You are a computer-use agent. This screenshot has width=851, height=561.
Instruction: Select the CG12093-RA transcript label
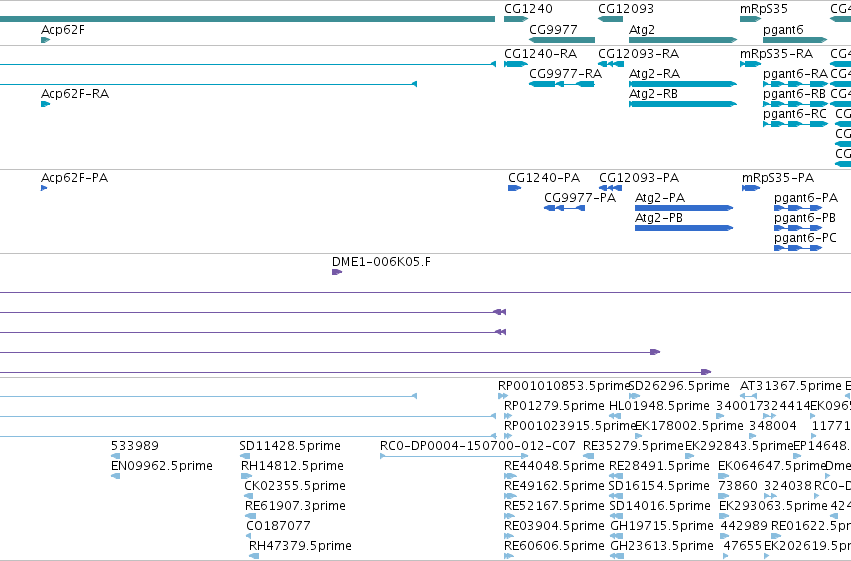tap(638, 54)
